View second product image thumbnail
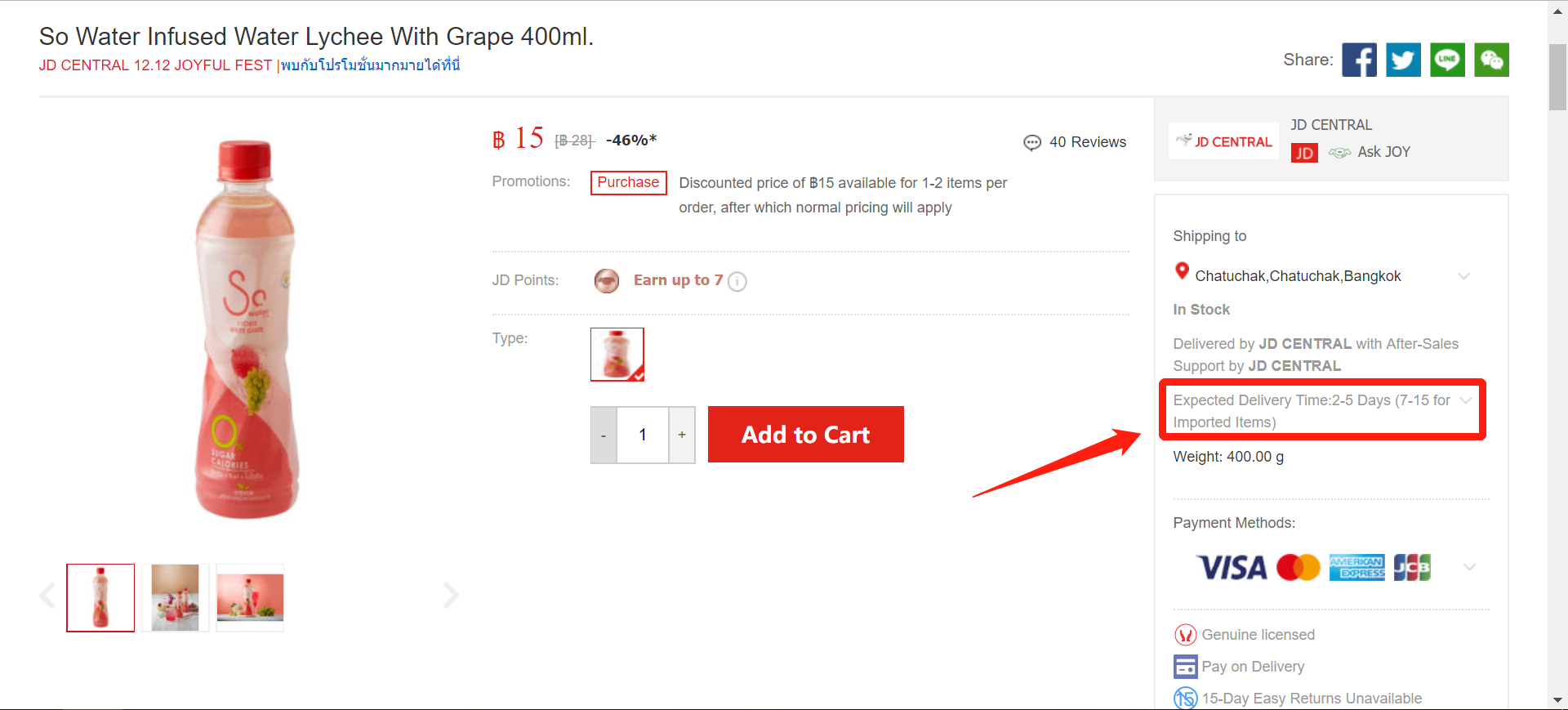The image size is (1568, 710). 176,597
